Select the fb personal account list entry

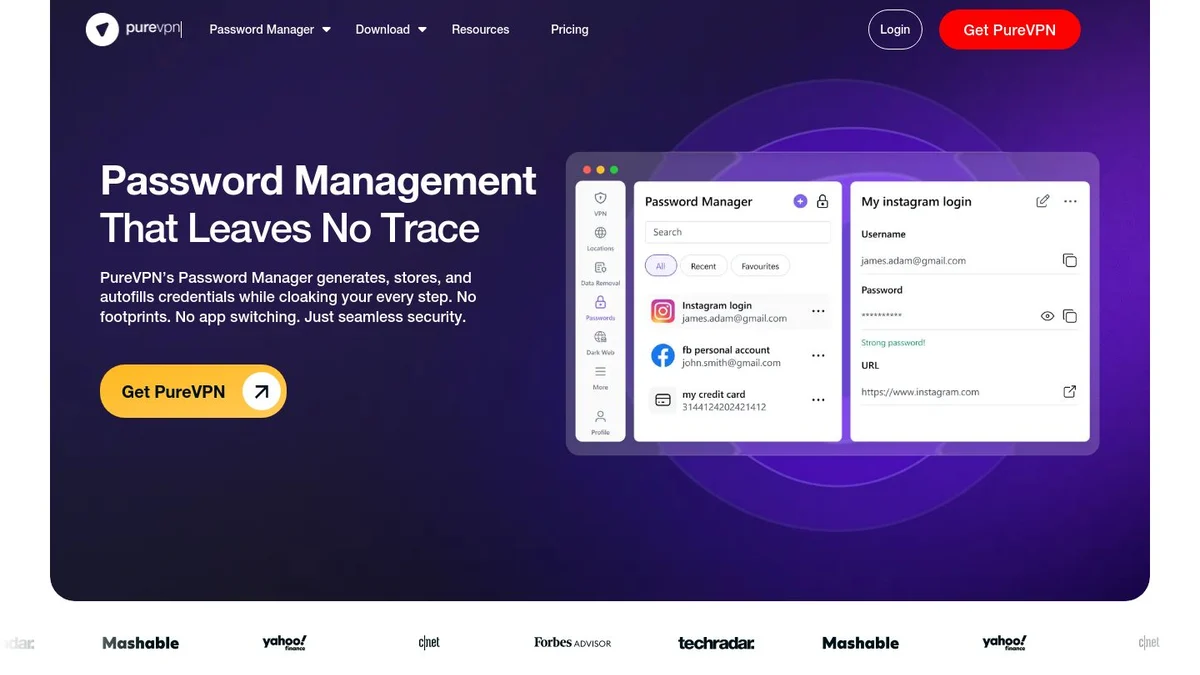tap(738, 355)
